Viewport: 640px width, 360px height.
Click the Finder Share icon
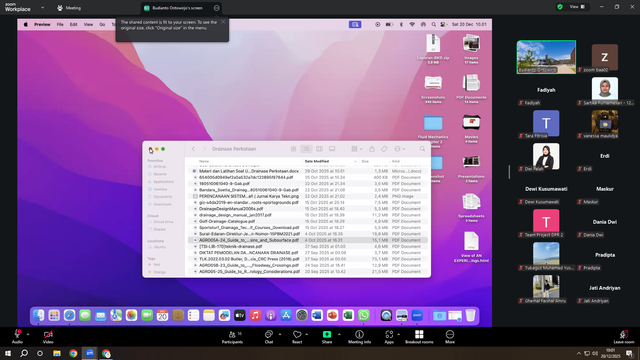click(x=372, y=149)
